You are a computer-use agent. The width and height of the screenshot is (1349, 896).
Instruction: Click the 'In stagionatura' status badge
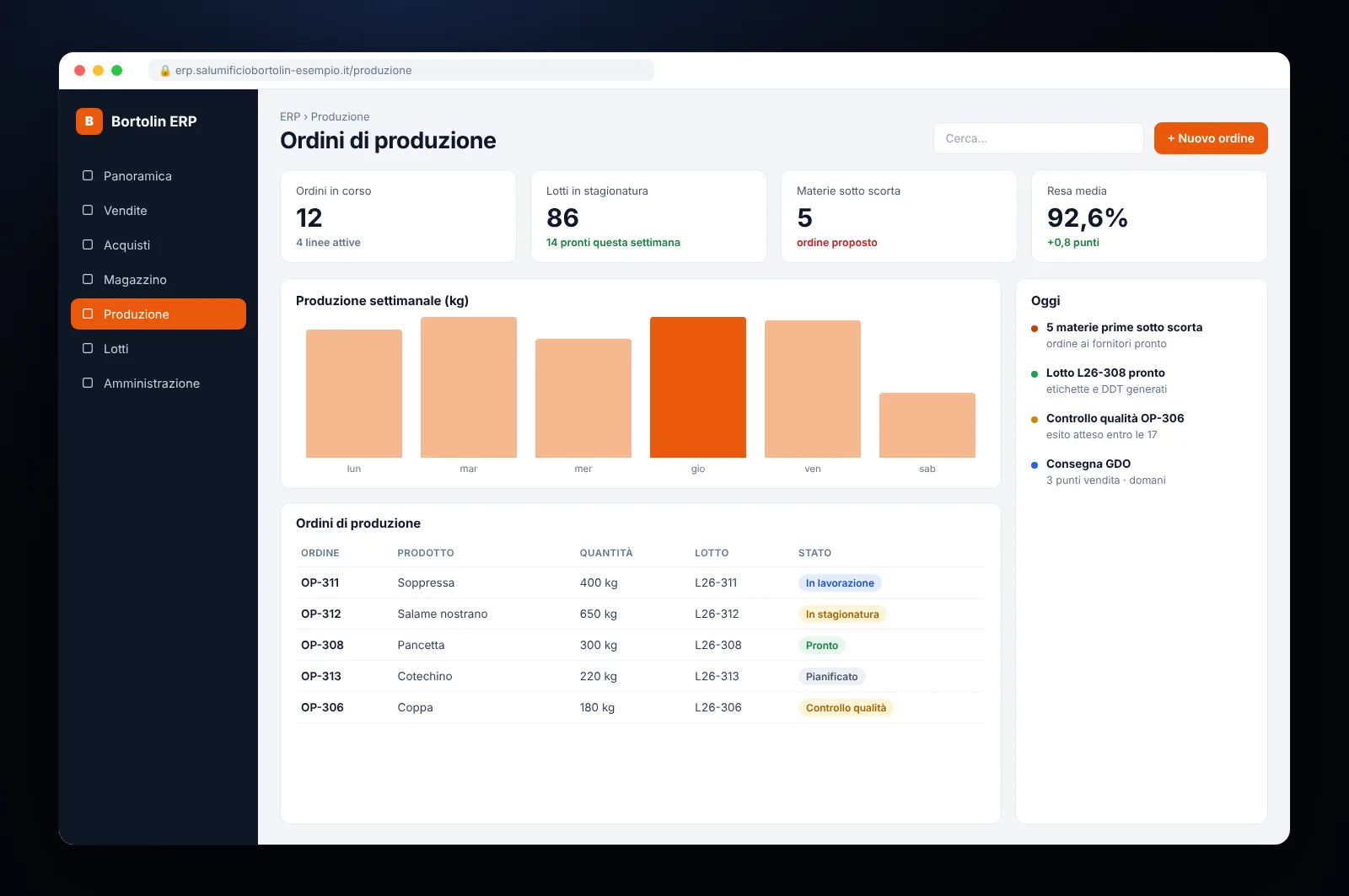[842, 614]
